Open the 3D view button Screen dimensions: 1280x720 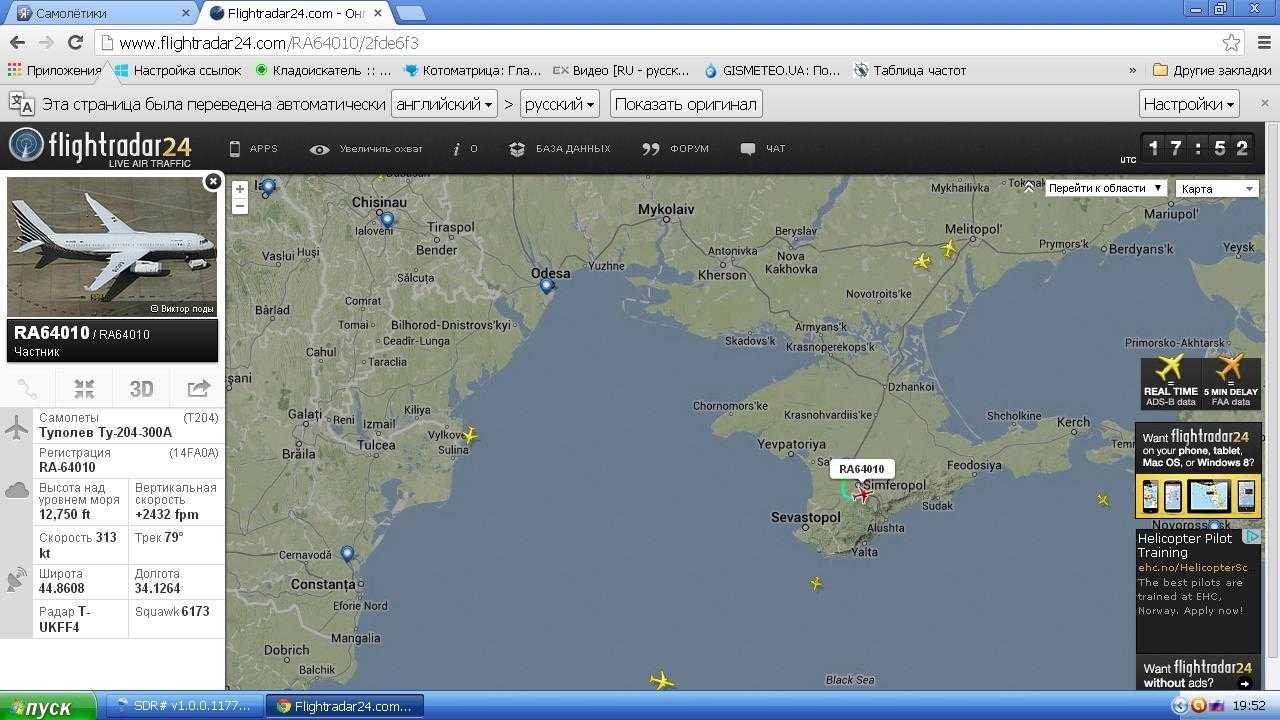click(x=141, y=389)
